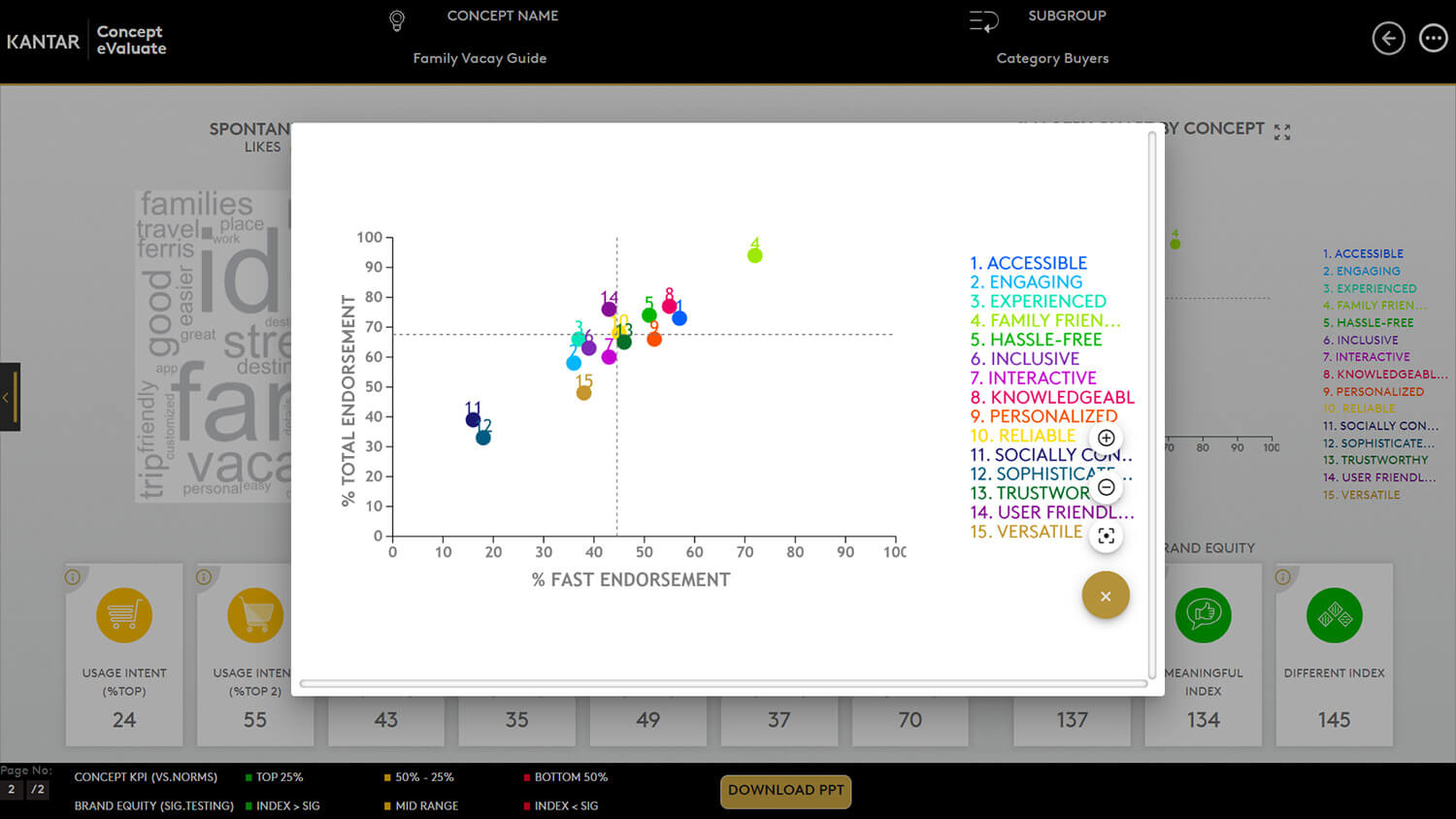Image resolution: width=1456 pixels, height=819 pixels.
Task: Click the DOWNLOAD PPT button
Action: pos(785,792)
